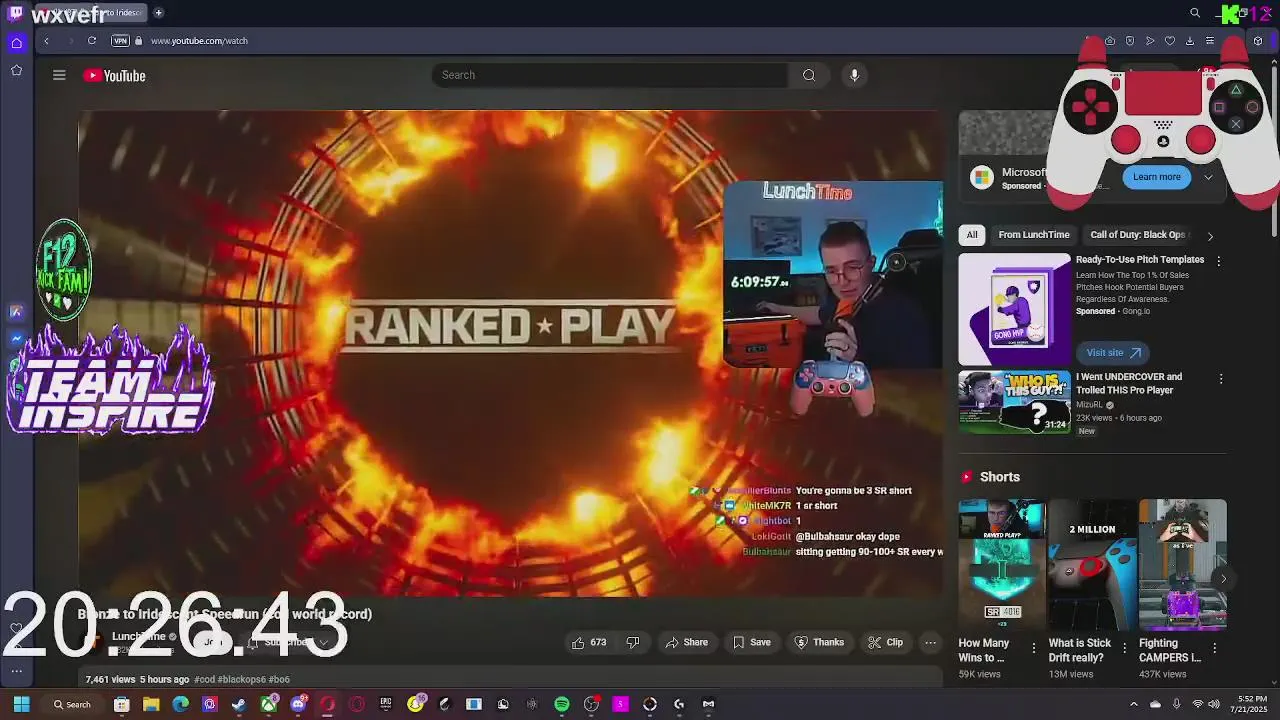Open the sidebar Home icon
The image size is (1280, 720).
16,42
